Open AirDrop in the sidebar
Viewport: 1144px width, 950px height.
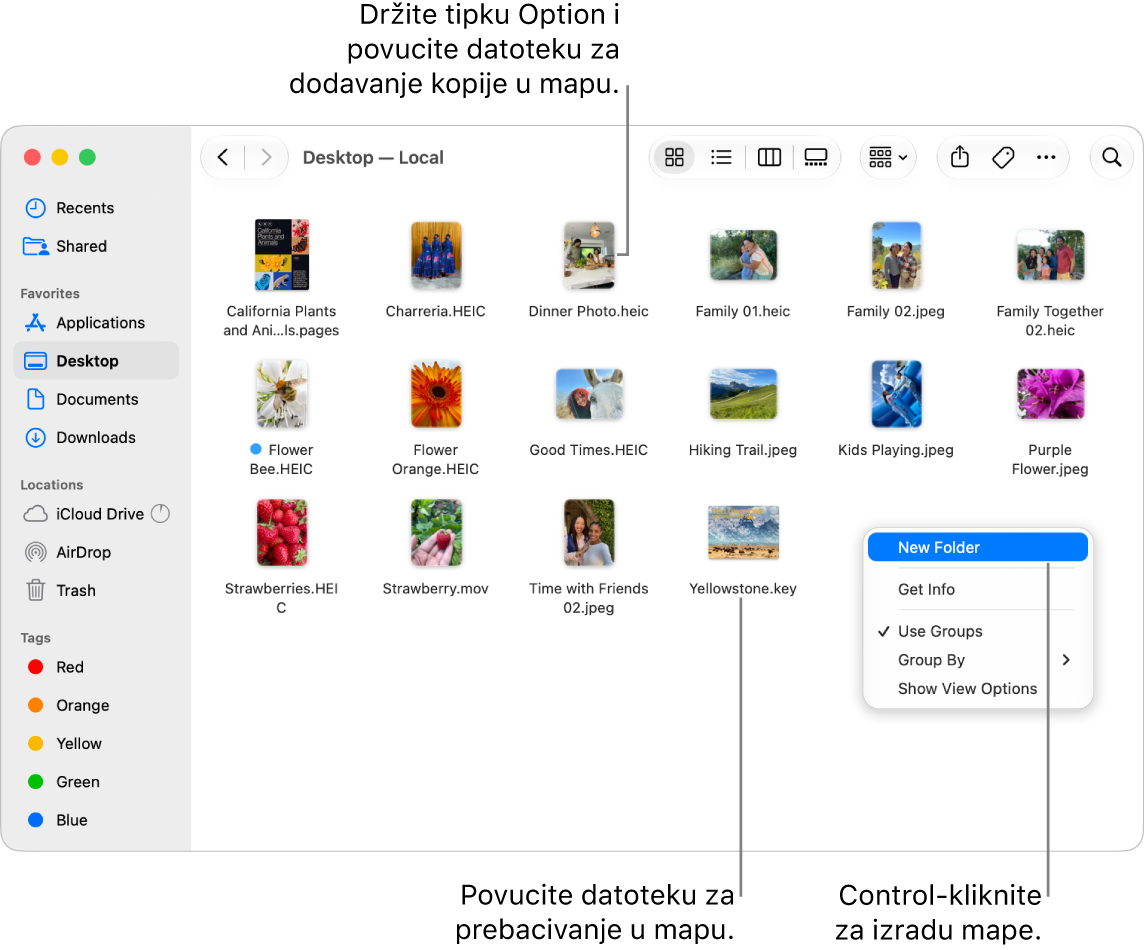[96, 552]
